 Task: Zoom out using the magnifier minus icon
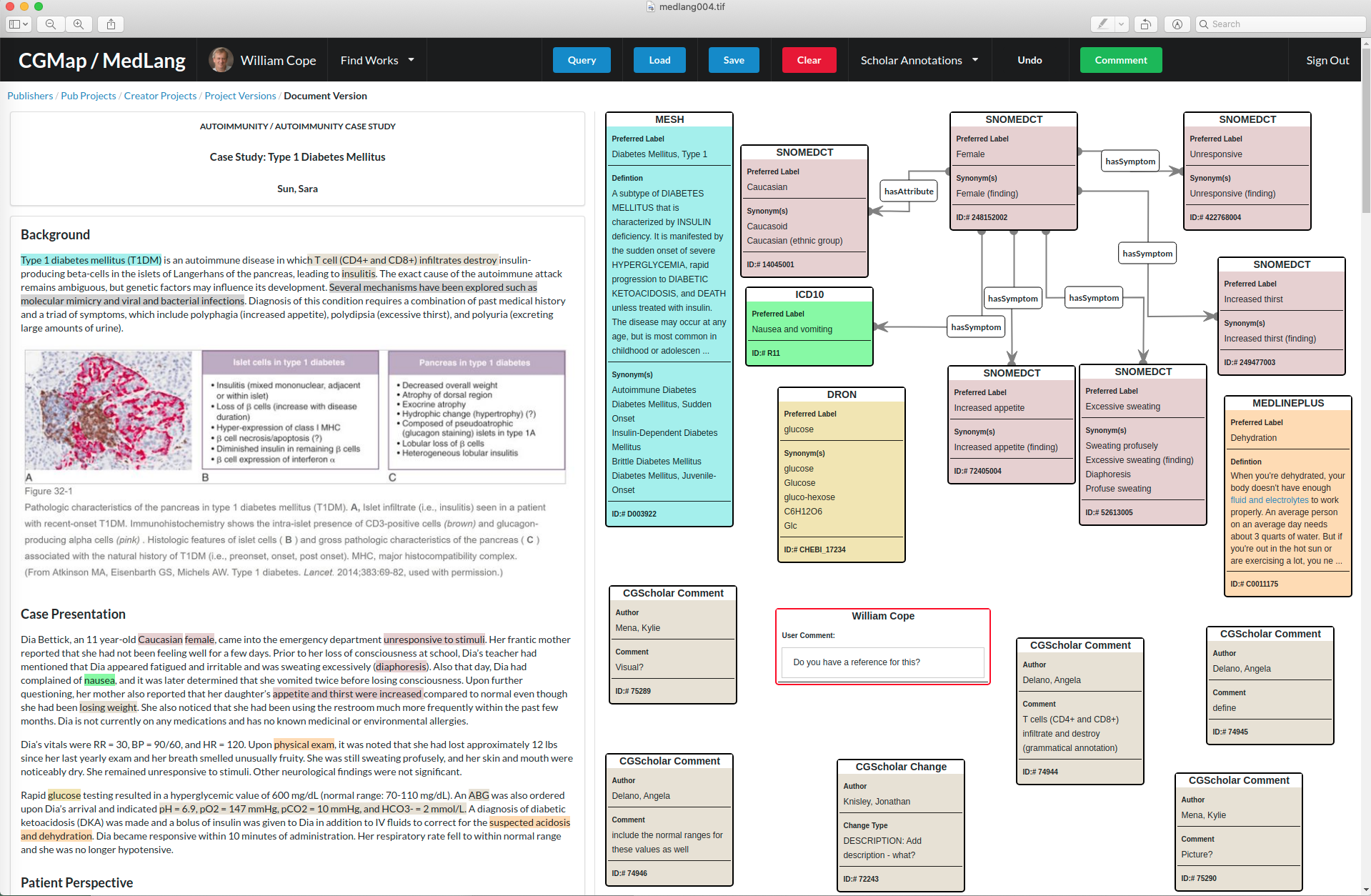tap(51, 24)
